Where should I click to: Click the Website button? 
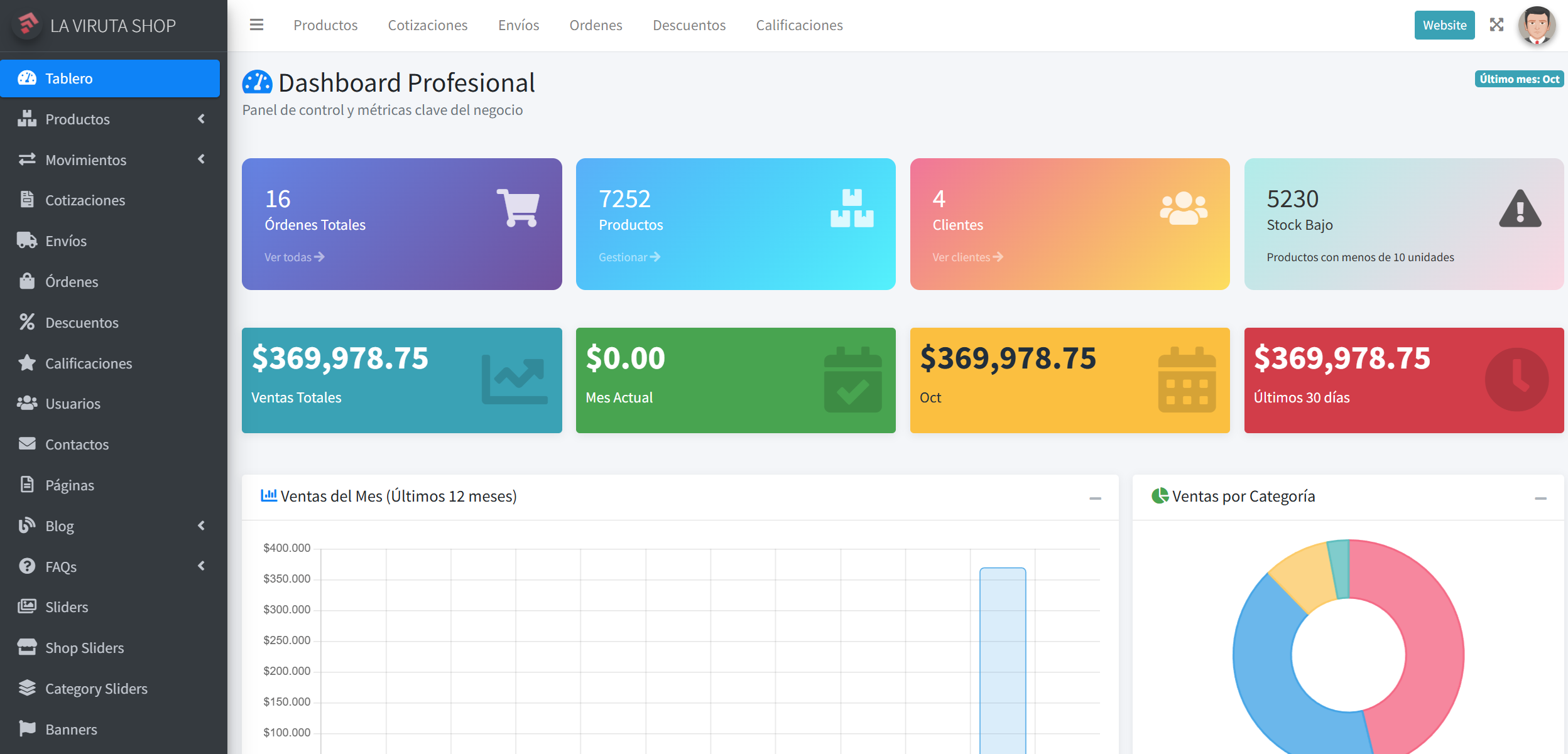1444,25
